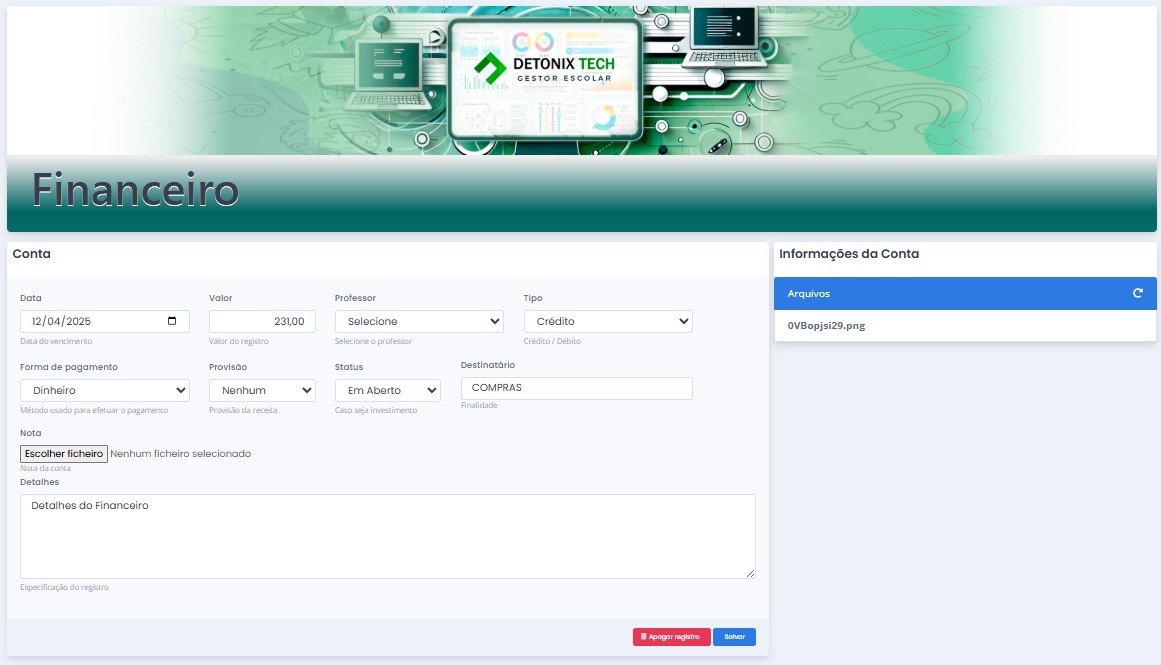
Task: Click the Data date field 12/04/2025
Action: (104, 321)
